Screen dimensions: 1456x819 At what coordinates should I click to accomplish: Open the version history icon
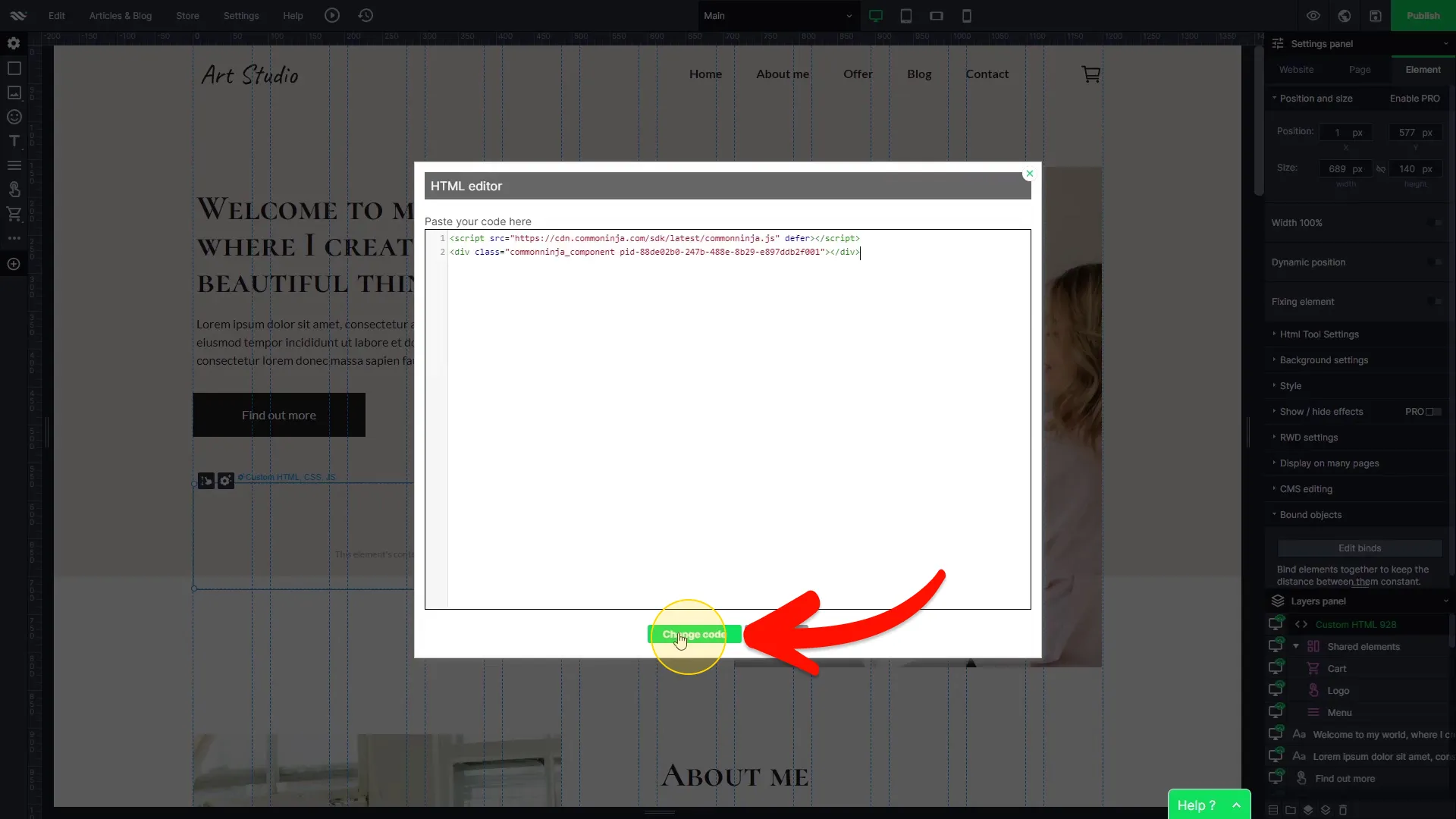(x=366, y=15)
